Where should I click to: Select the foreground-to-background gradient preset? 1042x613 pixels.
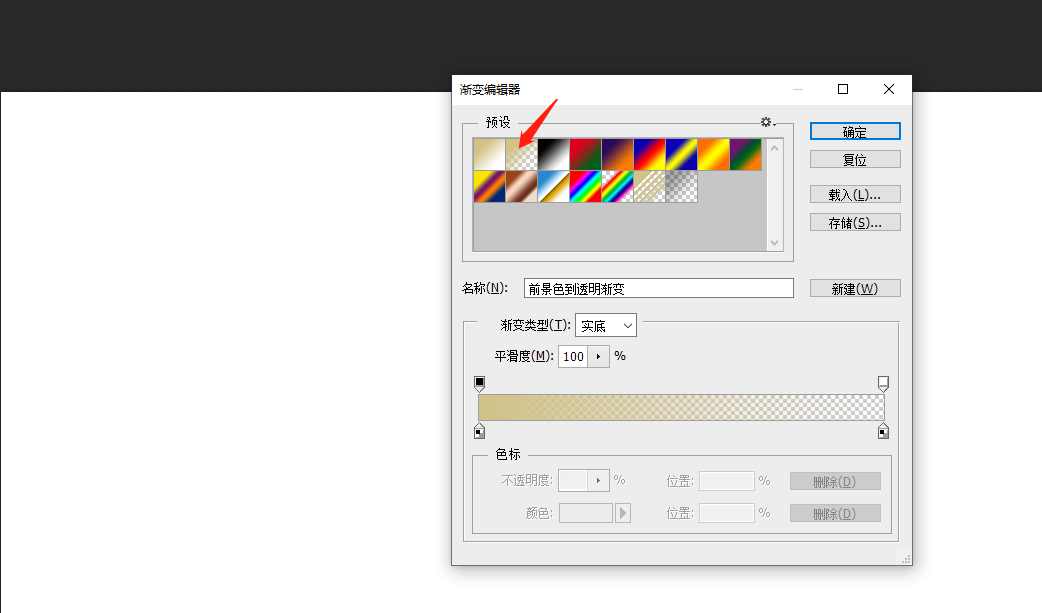click(x=489, y=154)
